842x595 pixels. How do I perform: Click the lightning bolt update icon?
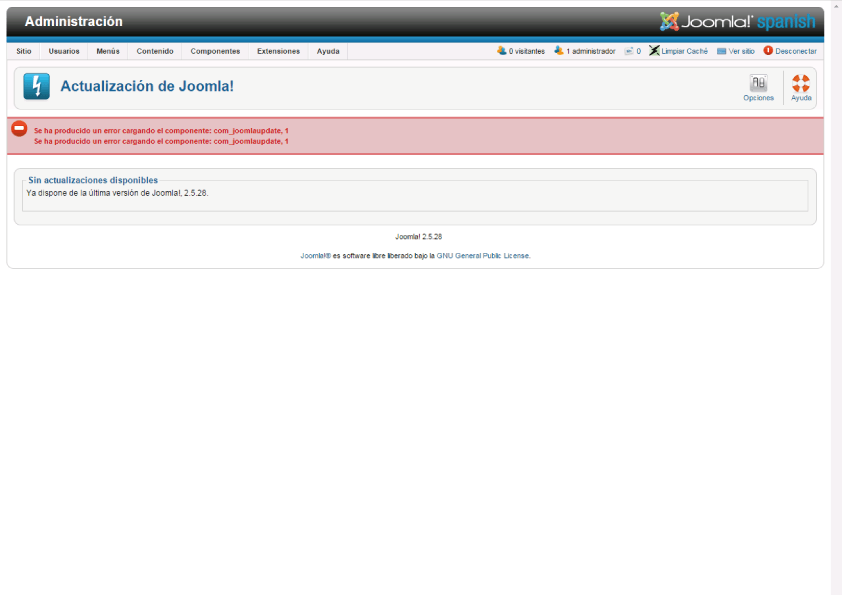pyautogui.click(x=37, y=86)
